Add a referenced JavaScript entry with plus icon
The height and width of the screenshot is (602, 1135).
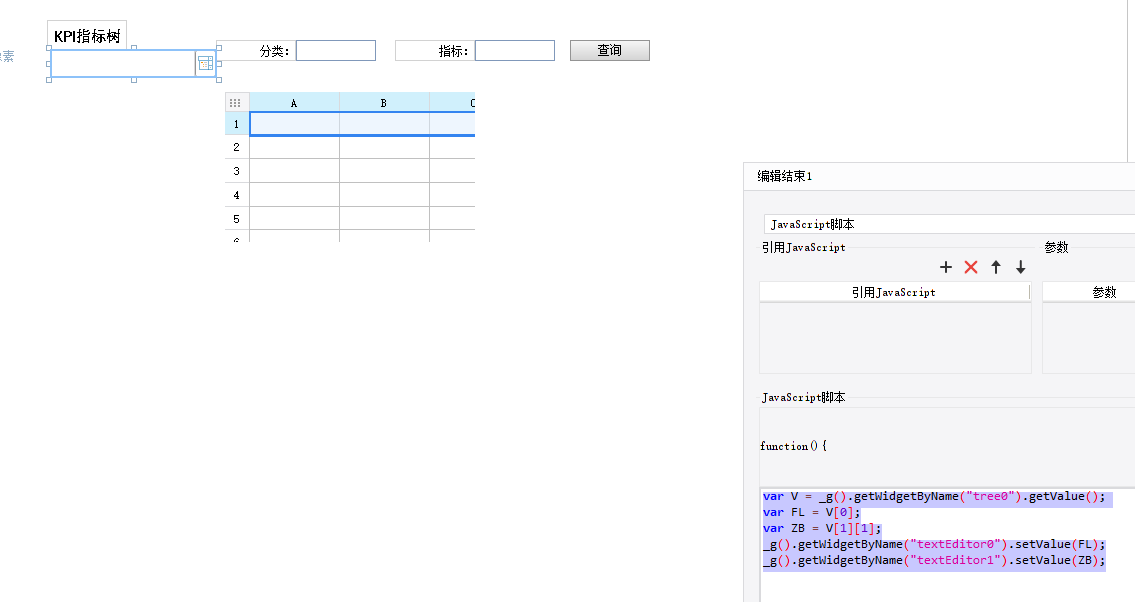(x=945, y=267)
